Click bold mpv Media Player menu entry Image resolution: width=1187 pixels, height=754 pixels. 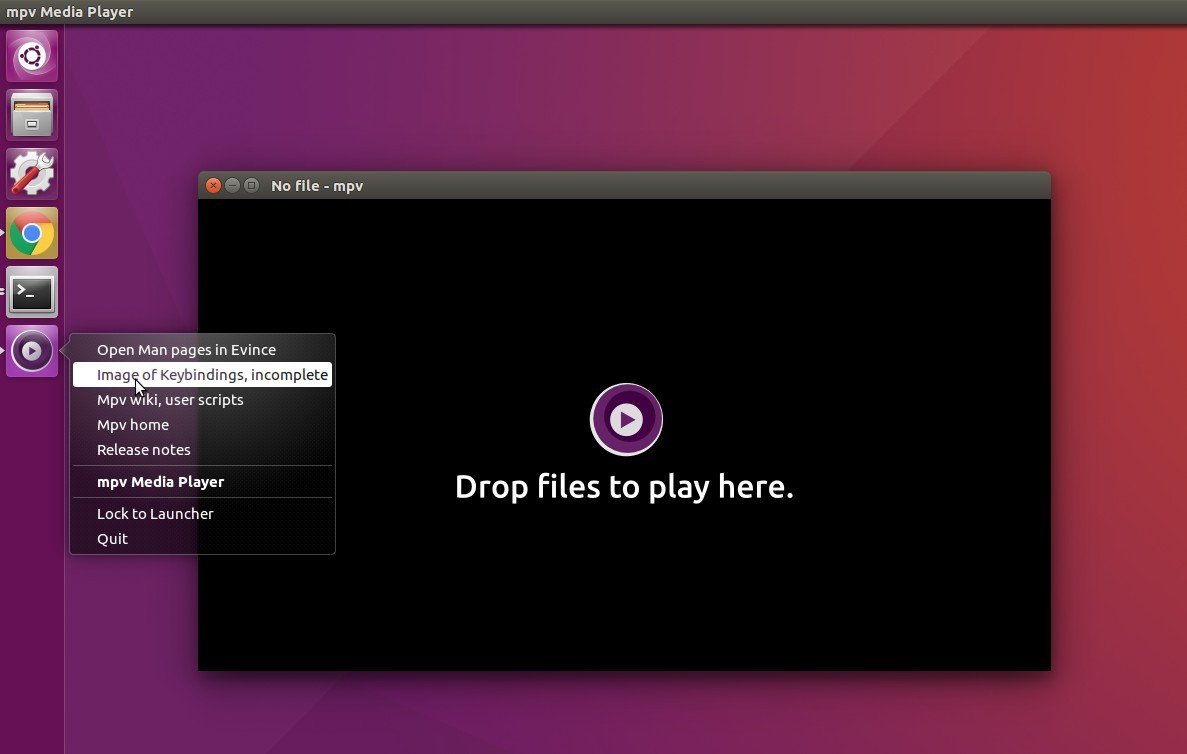point(202,481)
